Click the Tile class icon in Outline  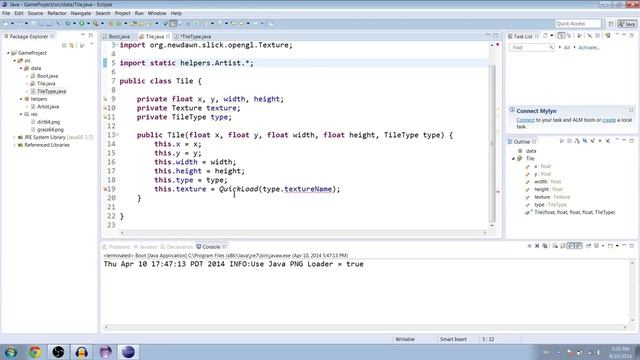(520, 158)
